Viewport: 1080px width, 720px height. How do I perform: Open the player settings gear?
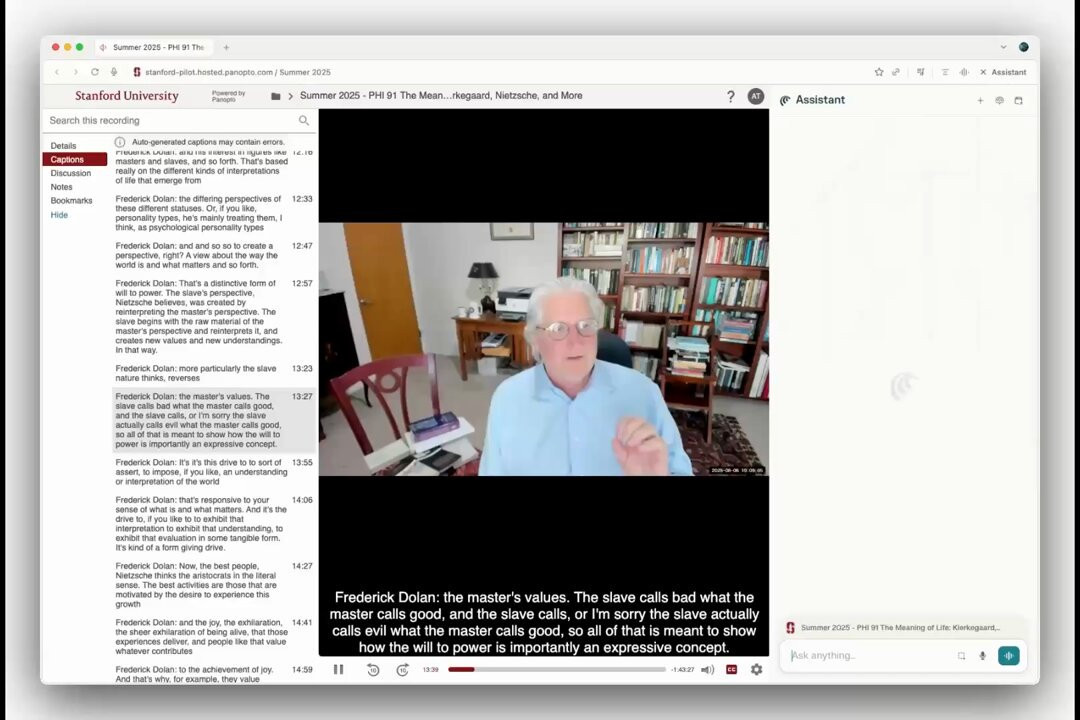(756, 670)
